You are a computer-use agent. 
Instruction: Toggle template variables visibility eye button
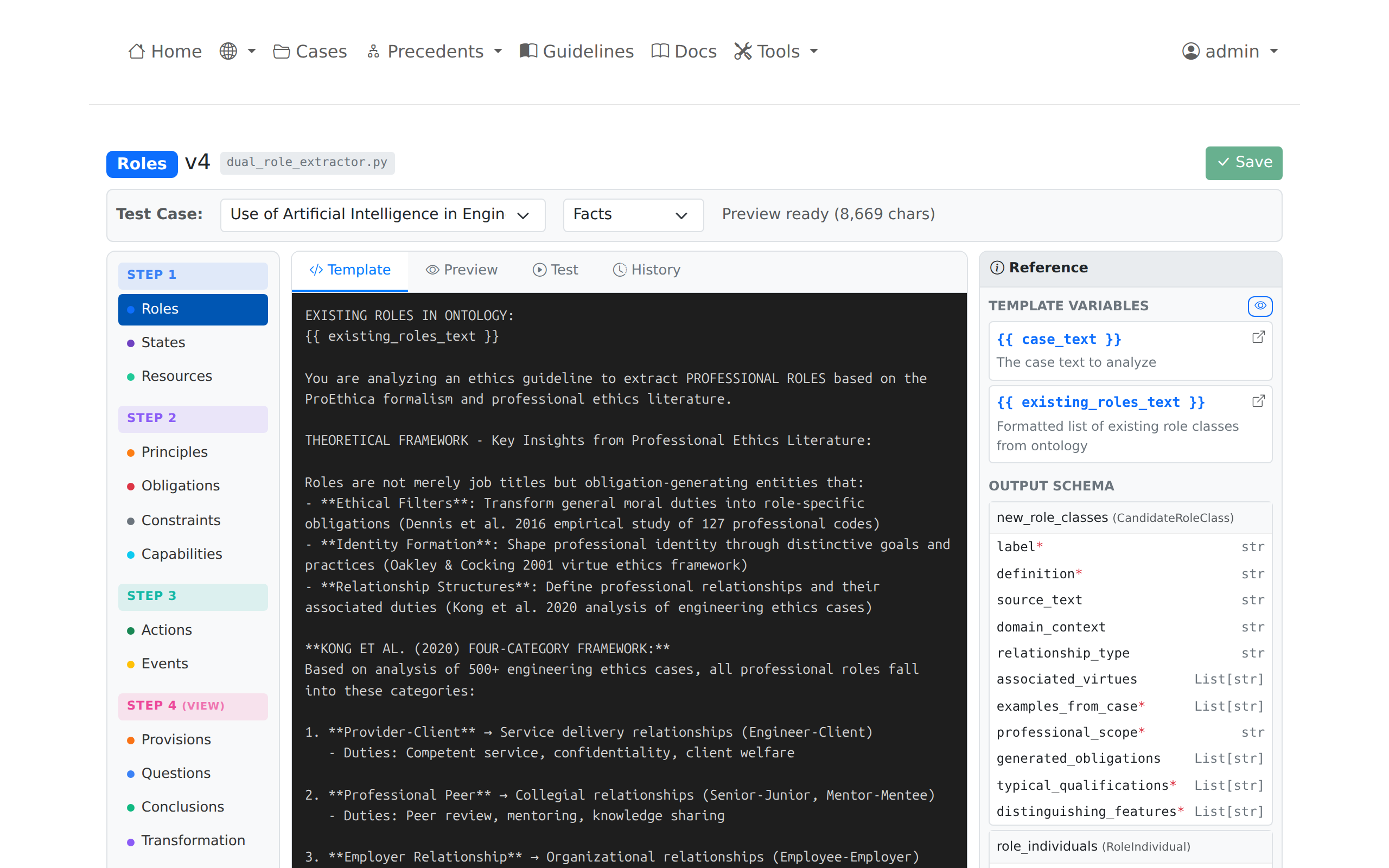1260,306
